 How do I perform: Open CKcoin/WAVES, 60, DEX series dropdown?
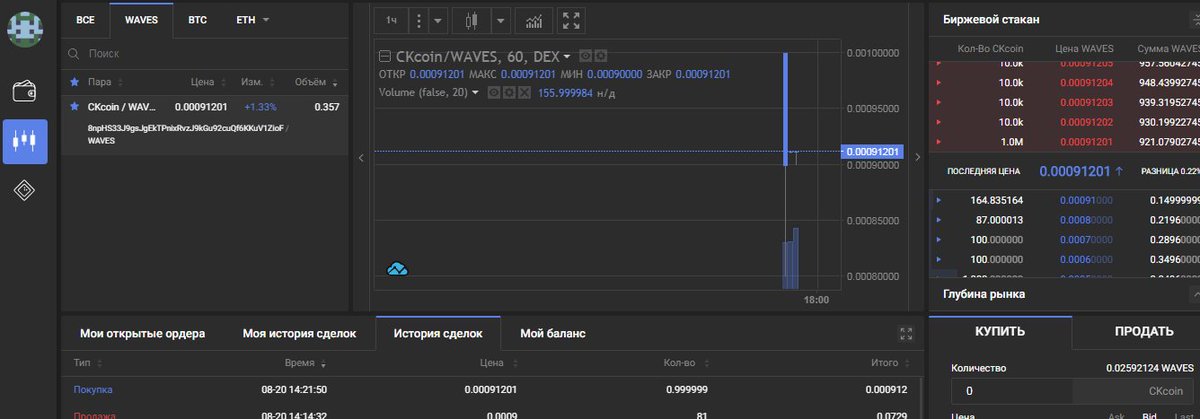pyautogui.click(x=566, y=57)
